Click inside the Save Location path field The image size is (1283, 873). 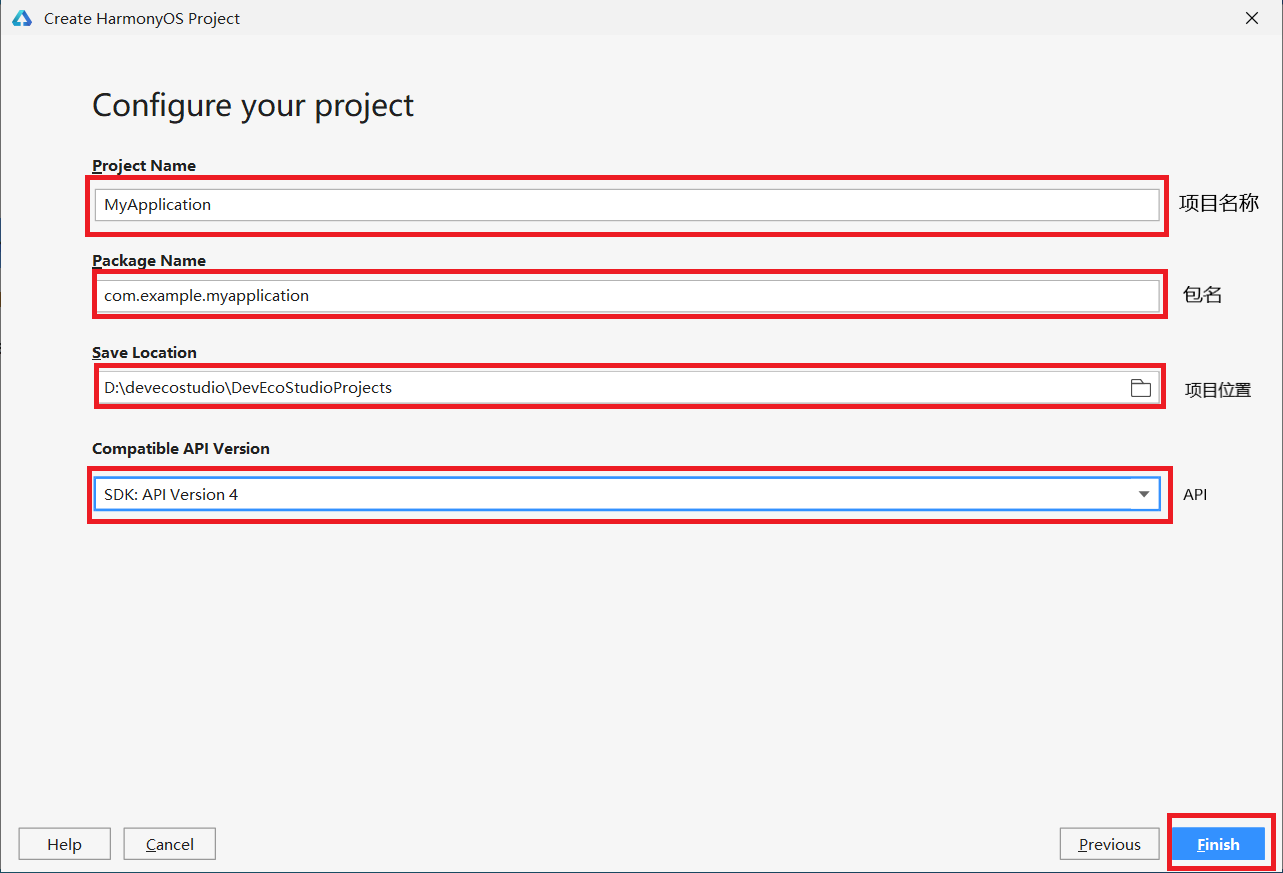tap(610, 388)
